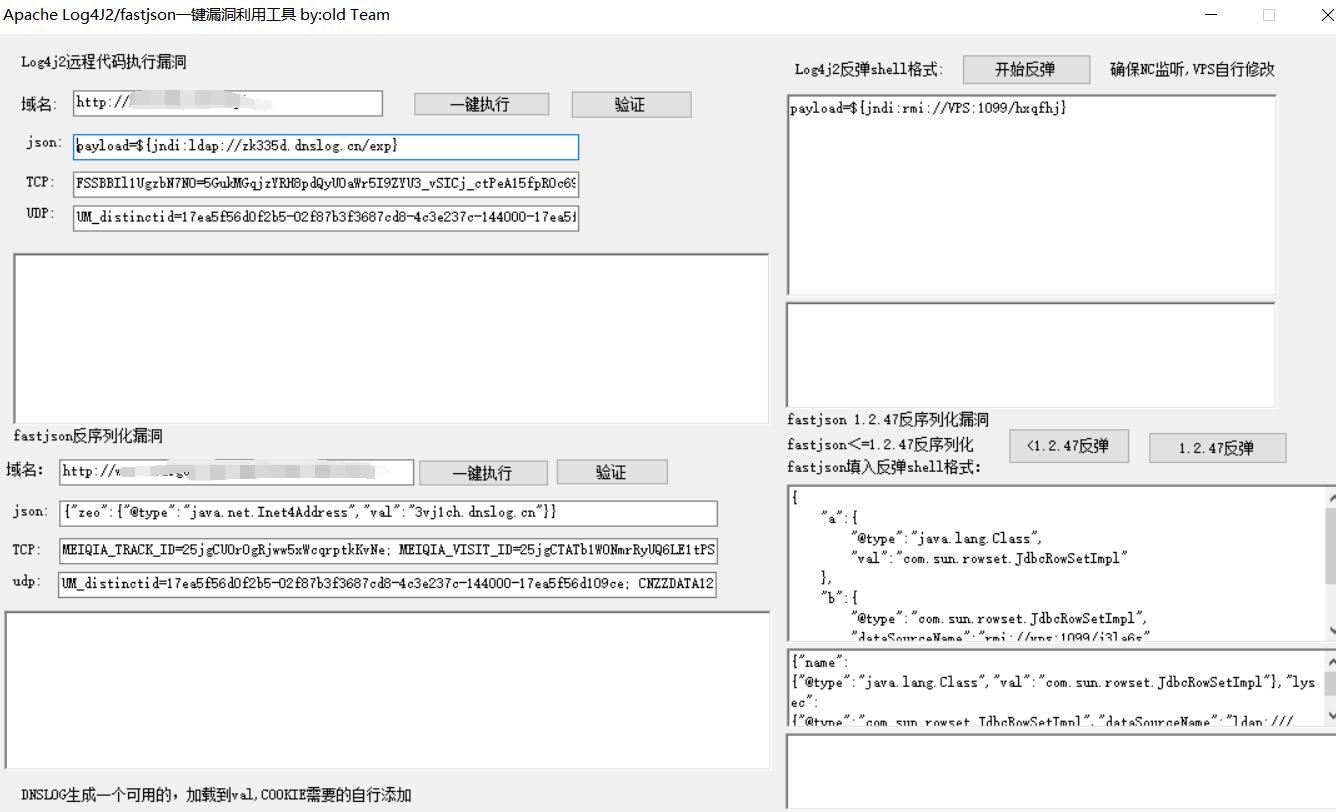Focus the fastjson 域名 URL field
Image resolution: width=1336 pixels, height=812 pixels.
click(236, 472)
